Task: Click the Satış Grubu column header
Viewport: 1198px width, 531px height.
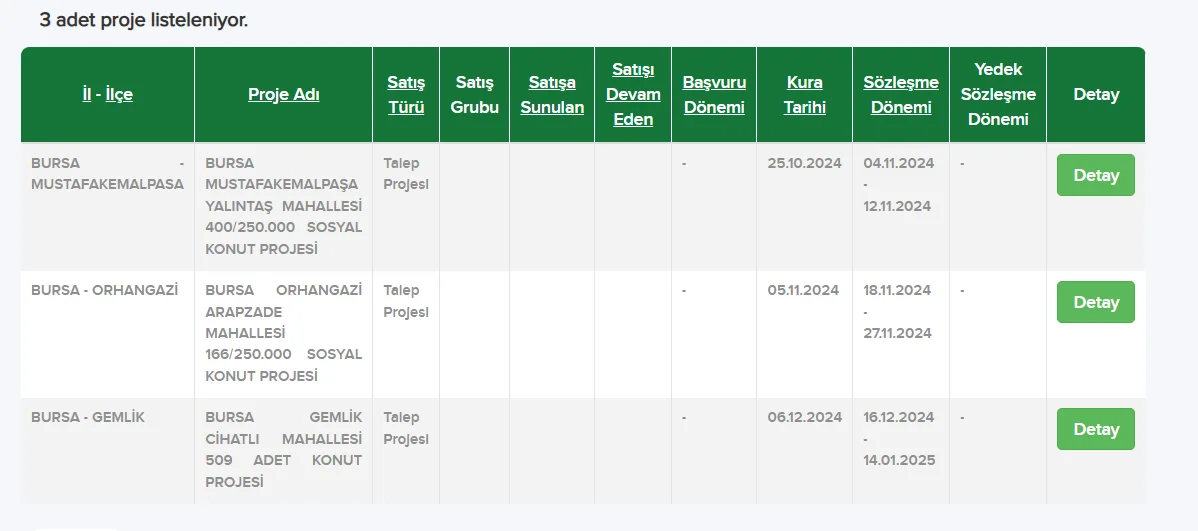Action: coord(475,95)
